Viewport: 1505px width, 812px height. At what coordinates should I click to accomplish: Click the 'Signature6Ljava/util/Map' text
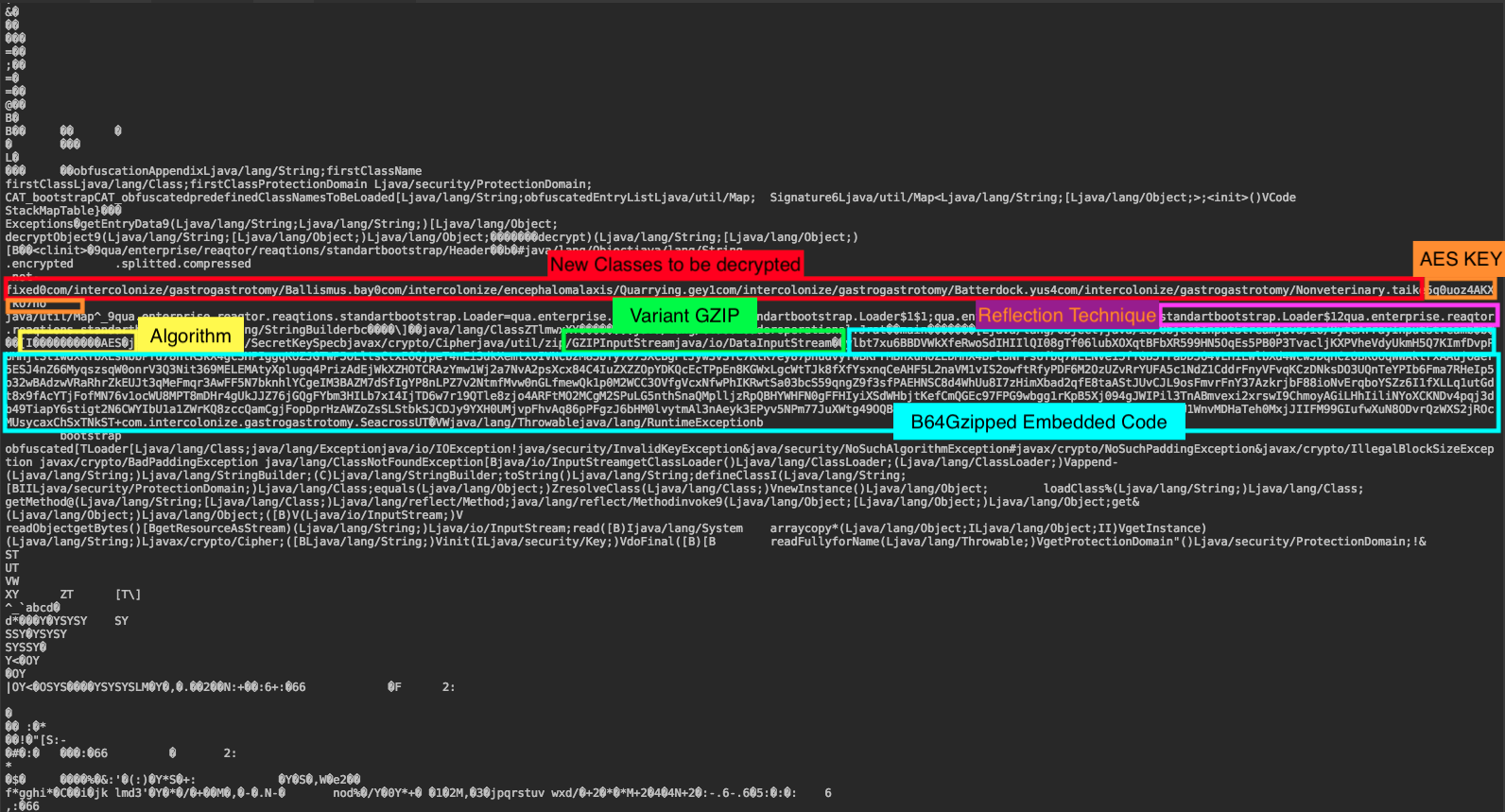tap(852, 198)
